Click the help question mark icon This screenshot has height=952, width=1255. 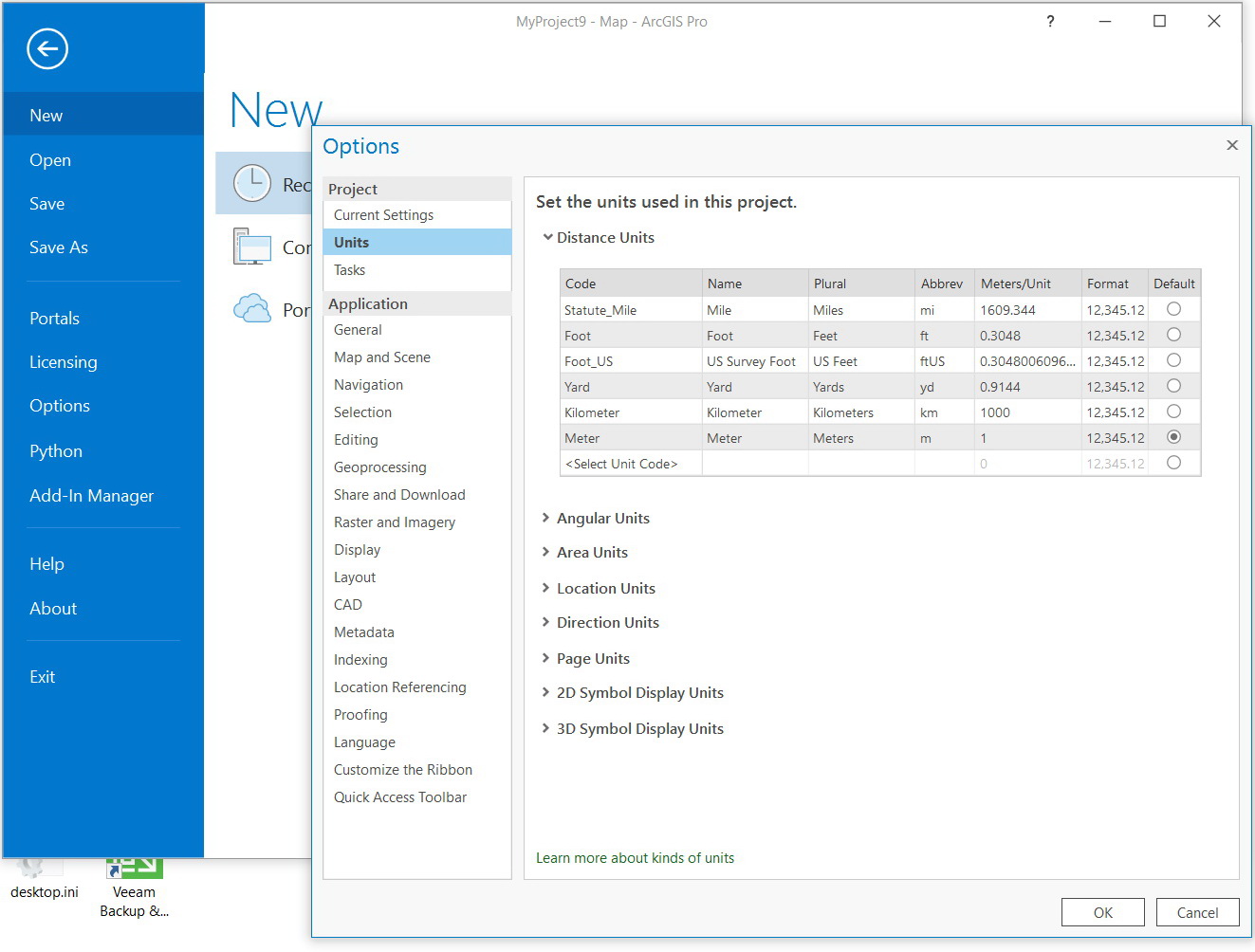pos(1050,22)
